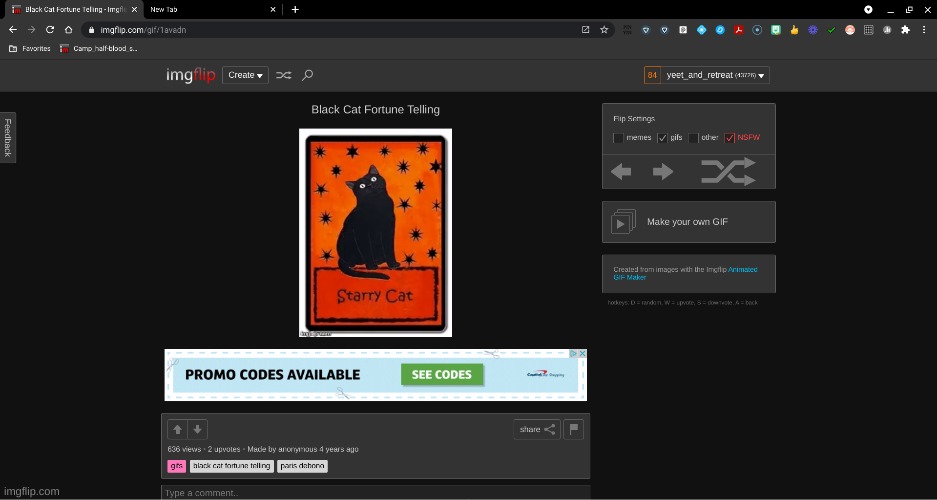Go to previous image with left arrow
Screen dimensions: 937x500
(621, 172)
